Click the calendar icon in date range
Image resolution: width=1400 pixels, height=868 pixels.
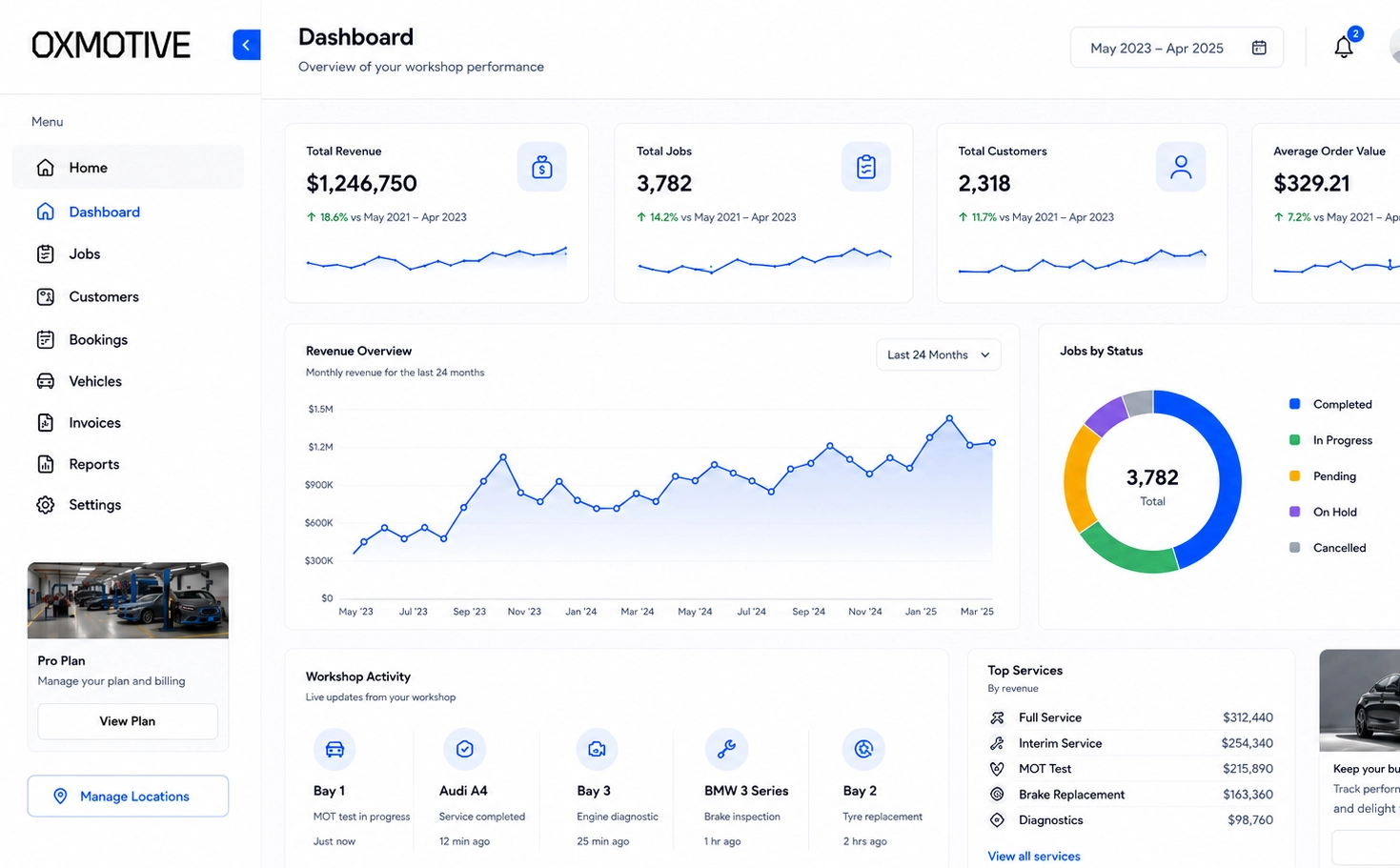click(x=1259, y=48)
